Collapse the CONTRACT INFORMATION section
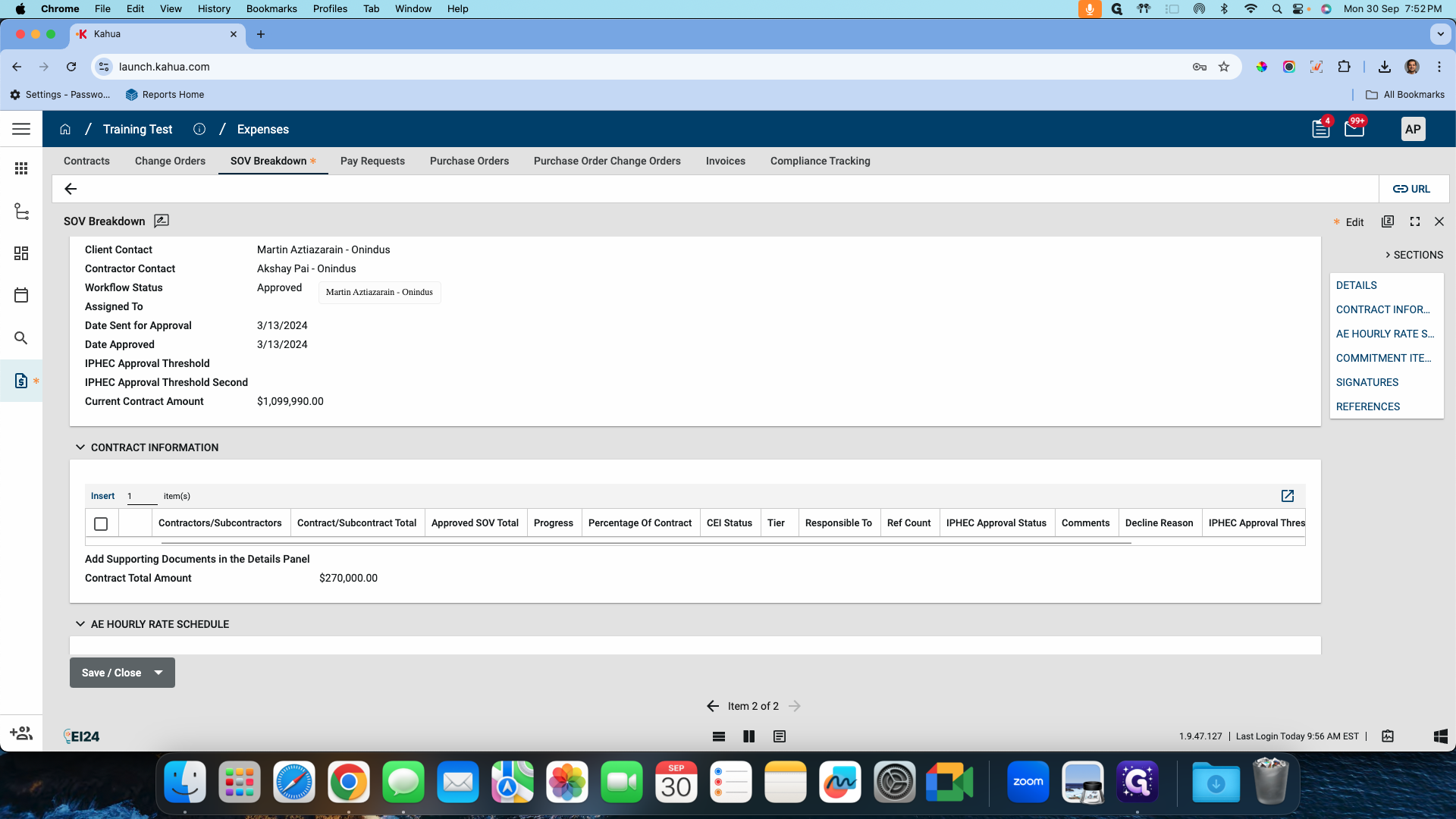The image size is (1456, 819). coord(80,447)
